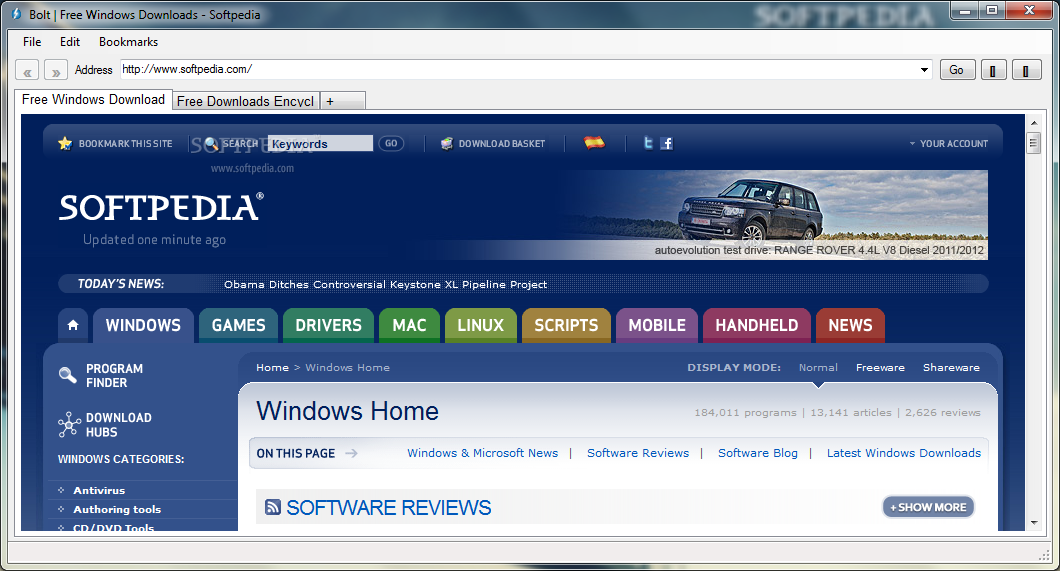Select the NEWS category tab
This screenshot has width=1060, height=571.
[x=850, y=325]
